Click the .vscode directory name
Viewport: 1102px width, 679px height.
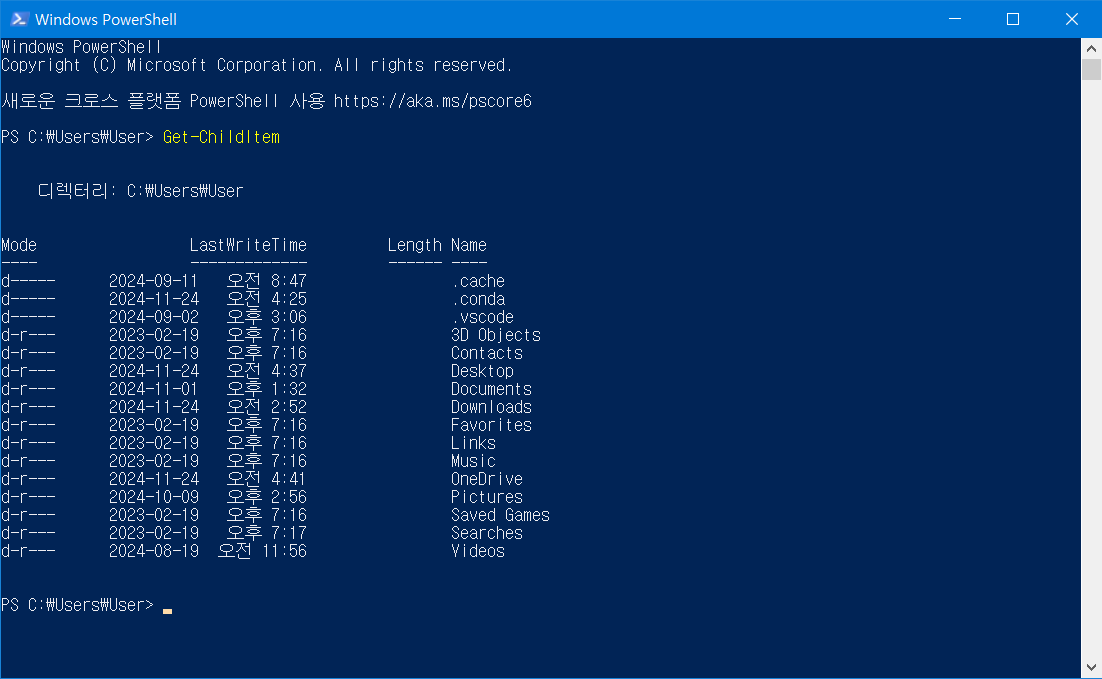pyautogui.click(x=482, y=318)
